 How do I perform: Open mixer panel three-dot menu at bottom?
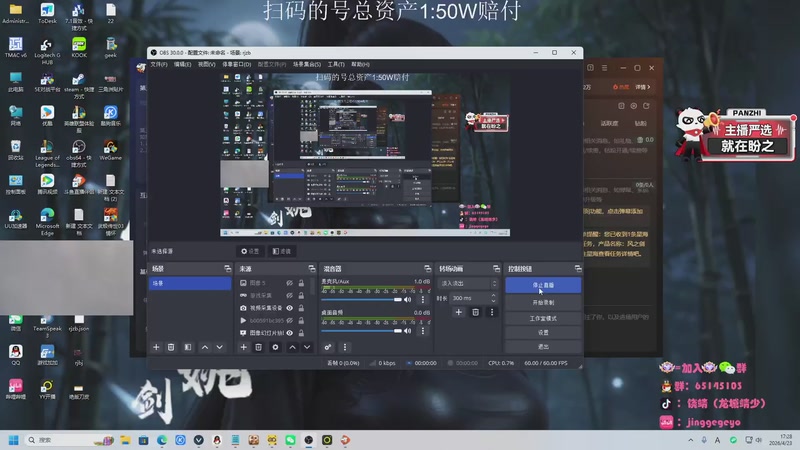click(345, 347)
